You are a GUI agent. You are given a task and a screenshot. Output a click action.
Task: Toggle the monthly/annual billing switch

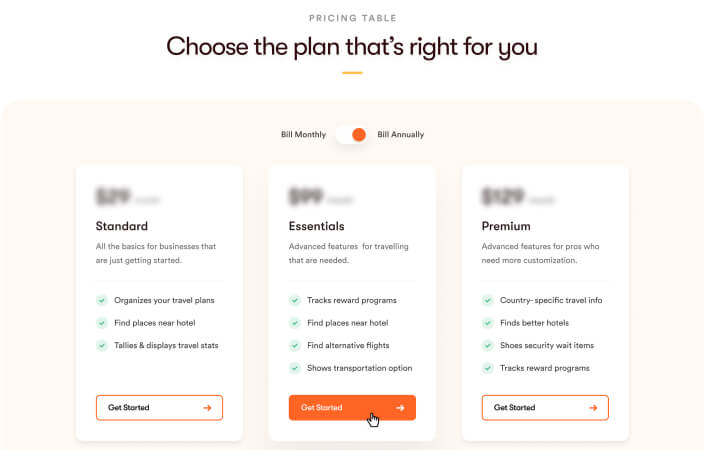pyautogui.click(x=351, y=134)
